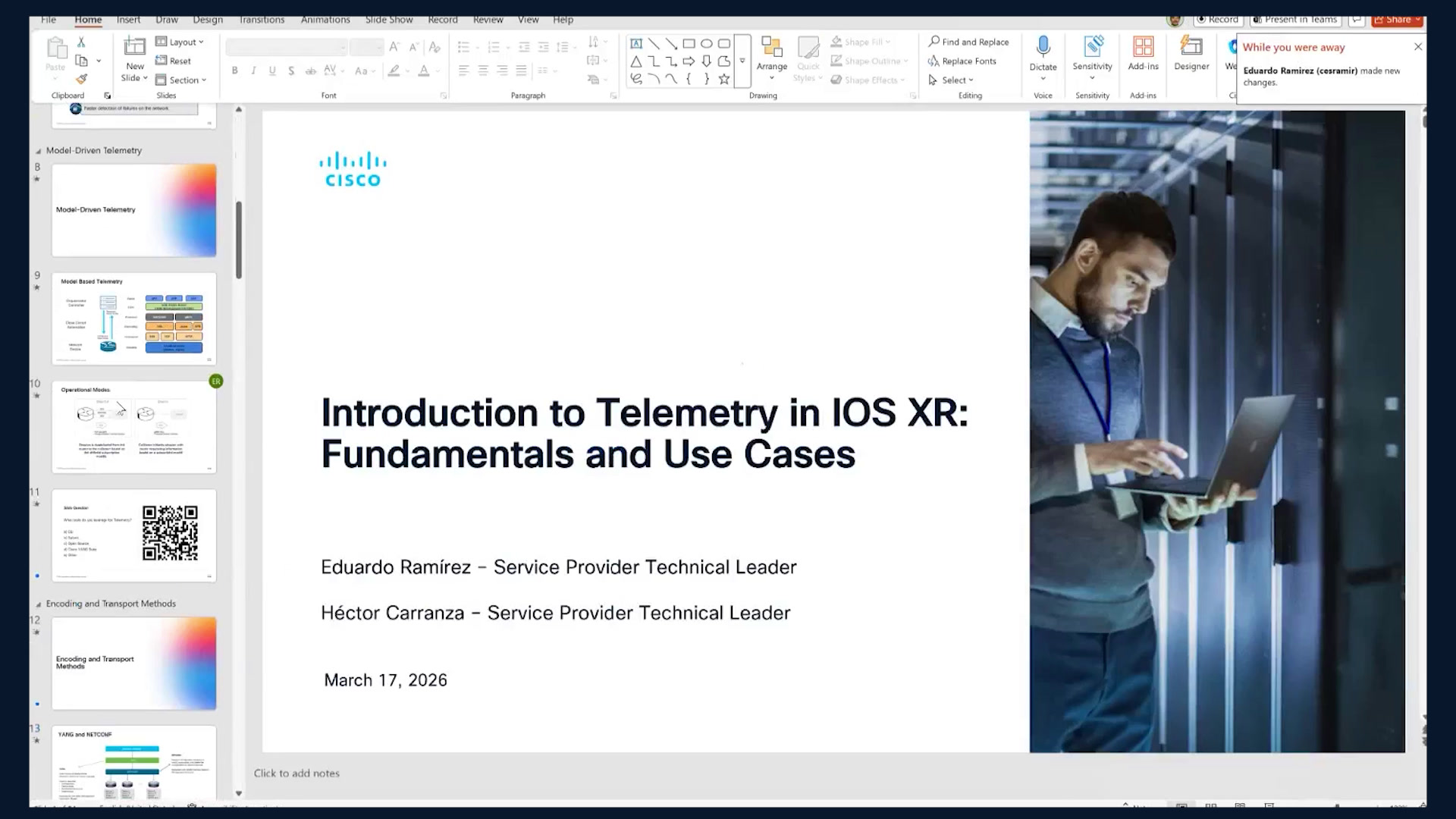Open the Section dropdown
Image resolution: width=1456 pixels, height=819 pixels.
(x=180, y=80)
